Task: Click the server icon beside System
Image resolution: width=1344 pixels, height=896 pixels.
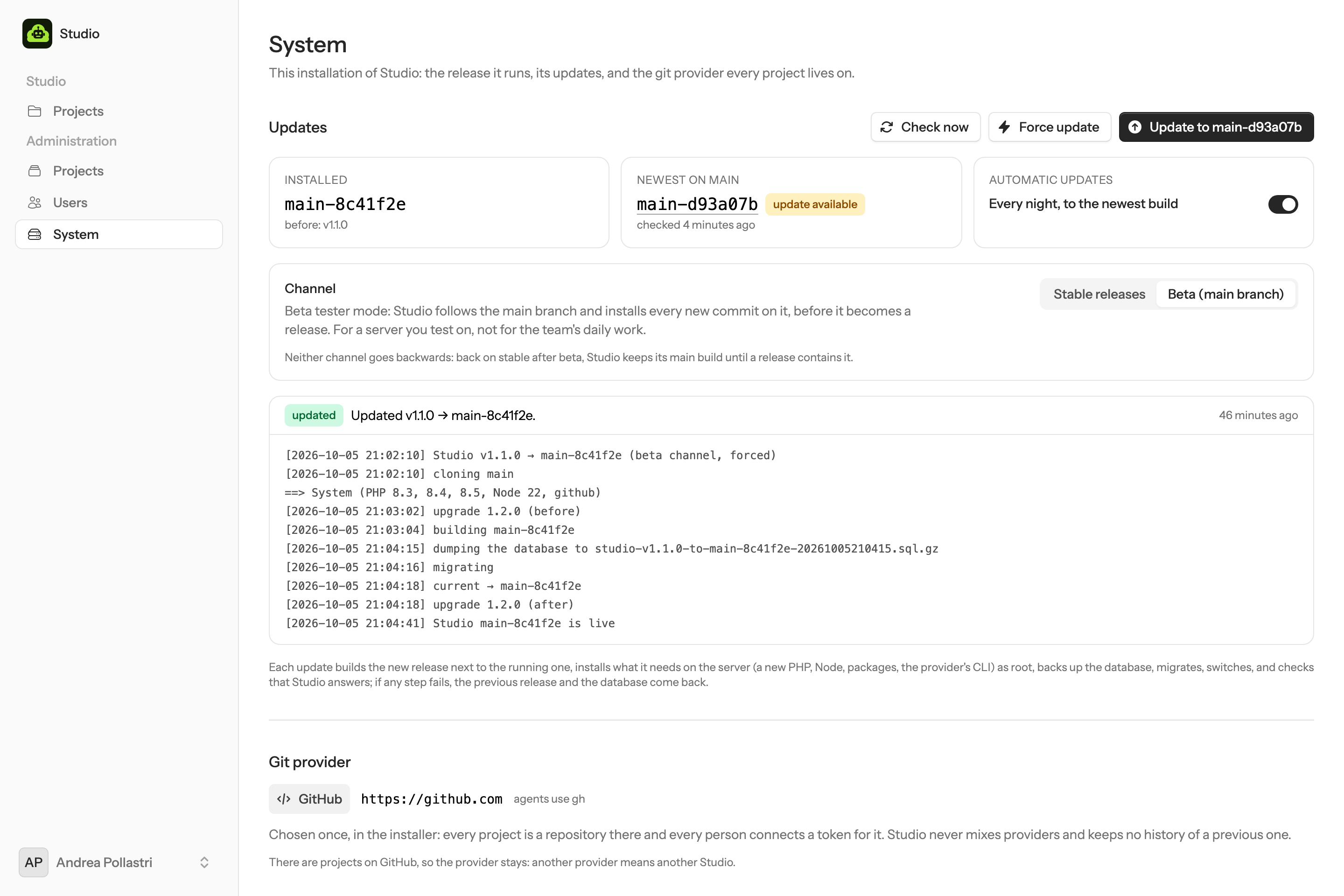Action: tap(35, 234)
